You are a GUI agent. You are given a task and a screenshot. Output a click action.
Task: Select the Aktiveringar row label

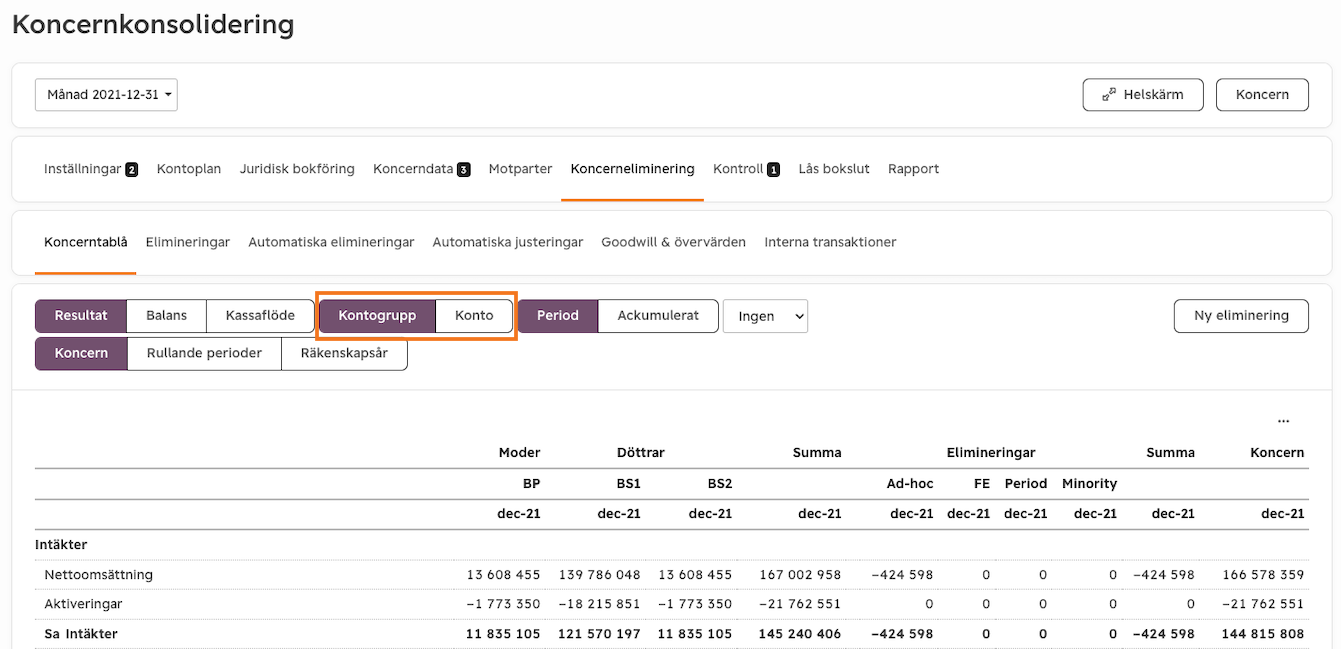83,604
